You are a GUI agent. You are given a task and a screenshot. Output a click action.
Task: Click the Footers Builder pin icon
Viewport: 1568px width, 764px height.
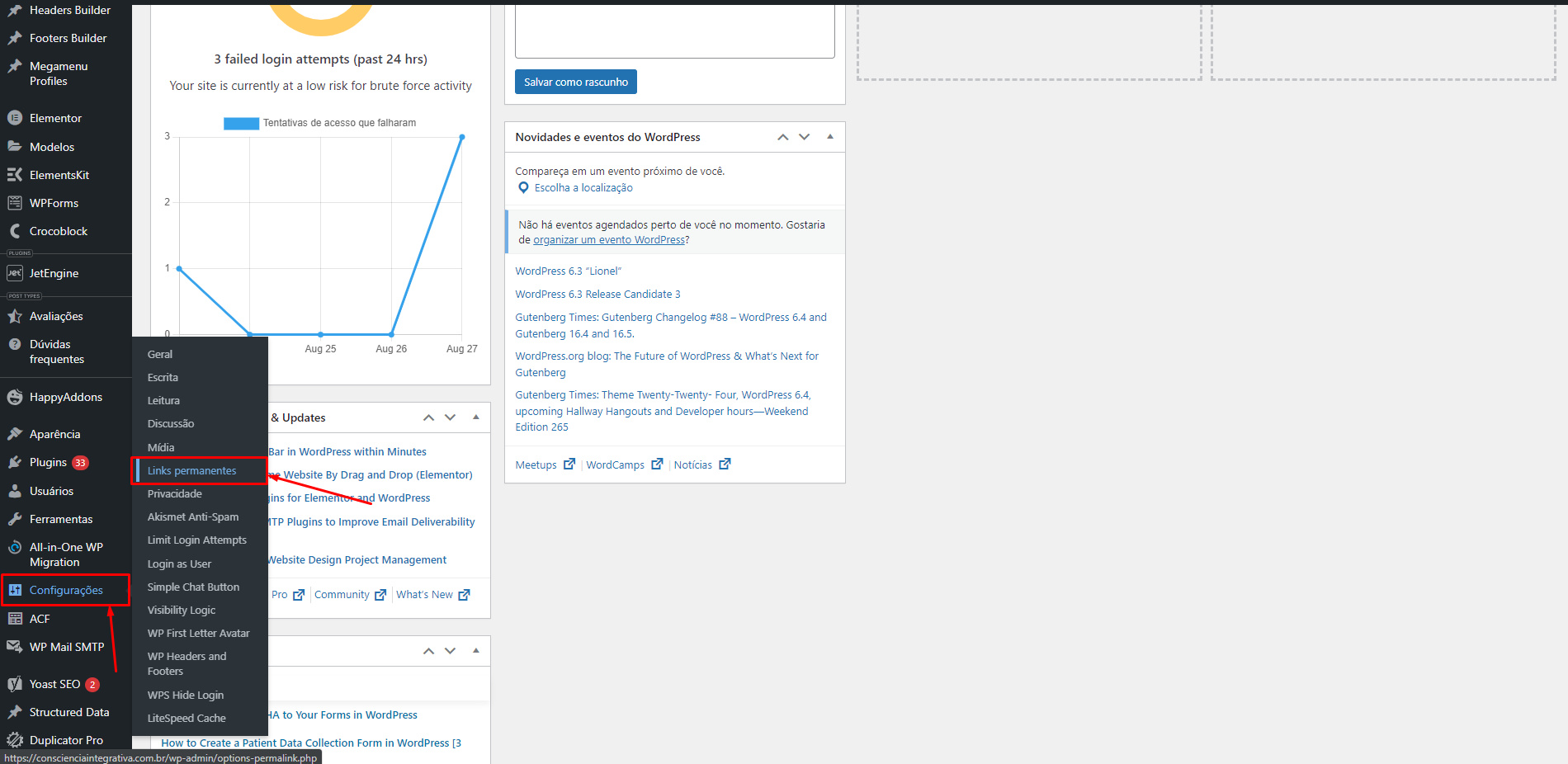(15, 38)
